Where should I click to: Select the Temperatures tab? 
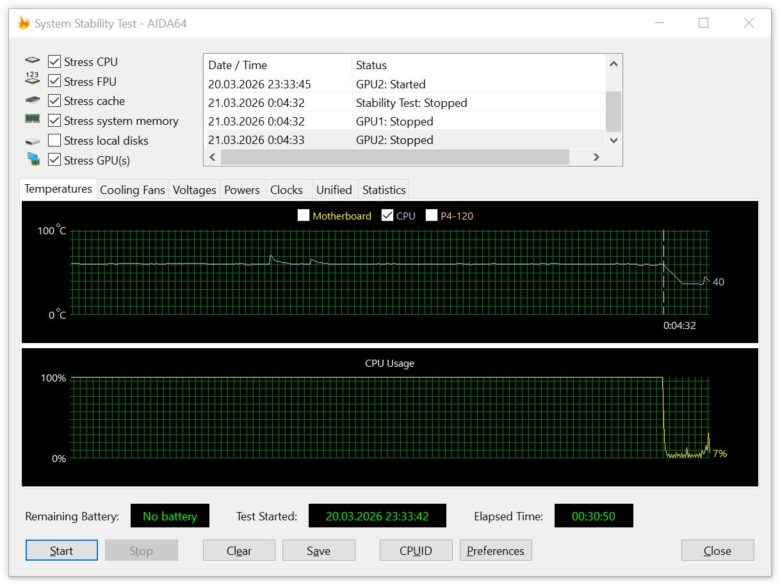[58, 189]
